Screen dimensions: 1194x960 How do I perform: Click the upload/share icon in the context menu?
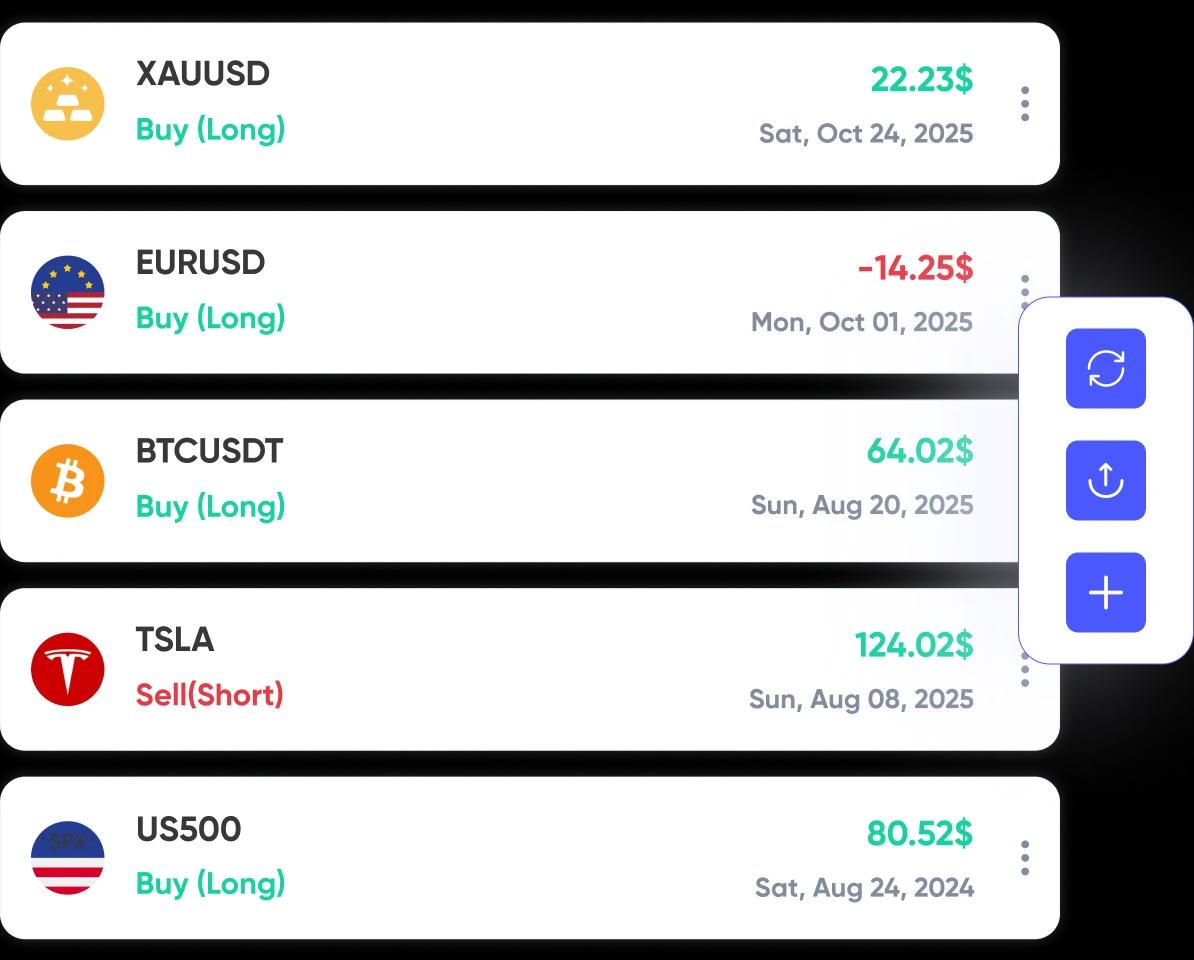click(x=1105, y=480)
